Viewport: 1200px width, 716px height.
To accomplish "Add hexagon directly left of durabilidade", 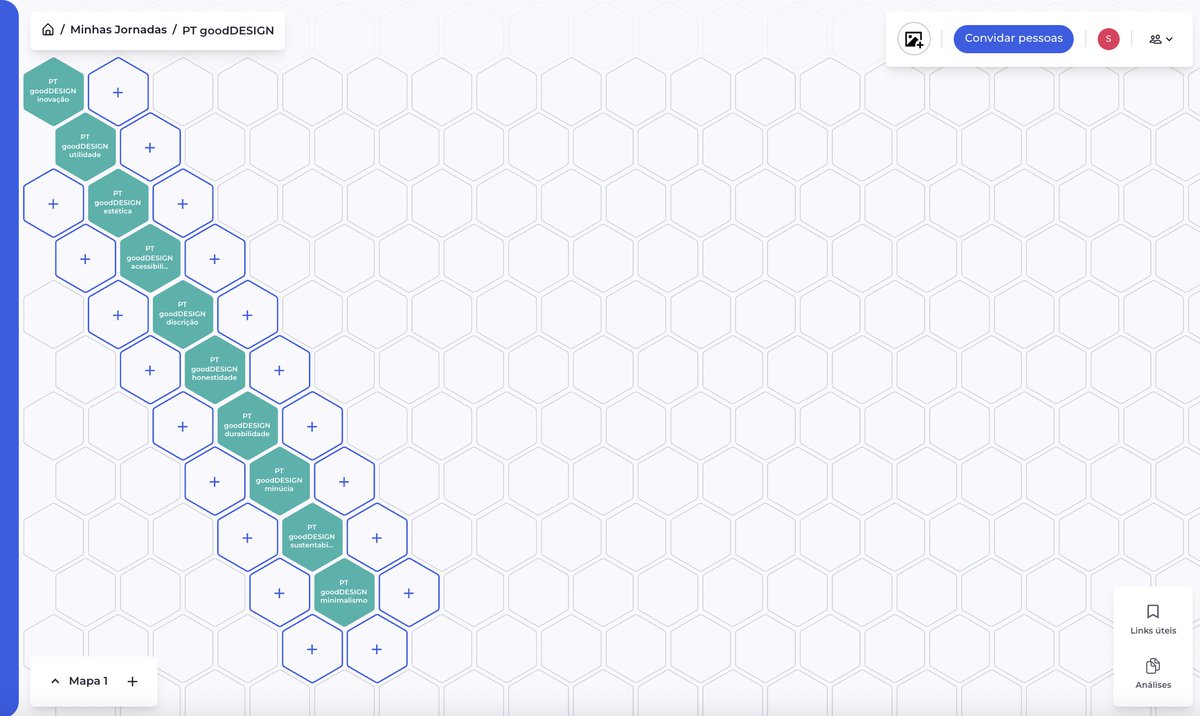I will (182, 426).
